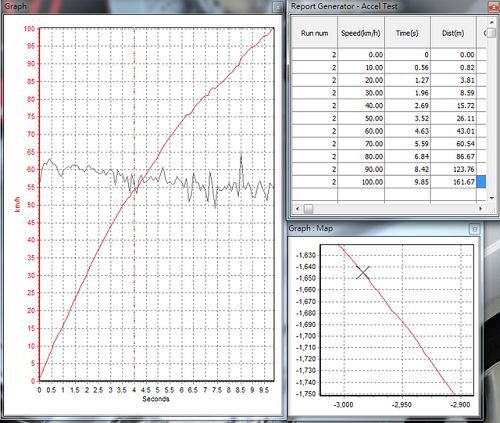The image size is (500, 423).
Task: Click the Graph window corner button
Action: pyautogui.click(x=277, y=7)
